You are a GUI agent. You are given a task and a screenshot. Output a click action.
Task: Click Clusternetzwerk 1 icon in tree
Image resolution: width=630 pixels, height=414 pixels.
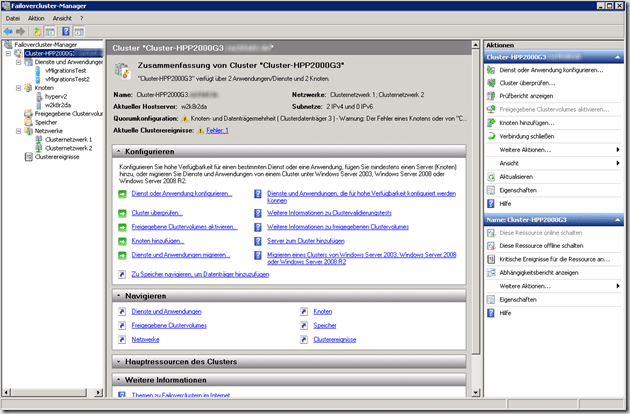pyautogui.click(x=39, y=139)
